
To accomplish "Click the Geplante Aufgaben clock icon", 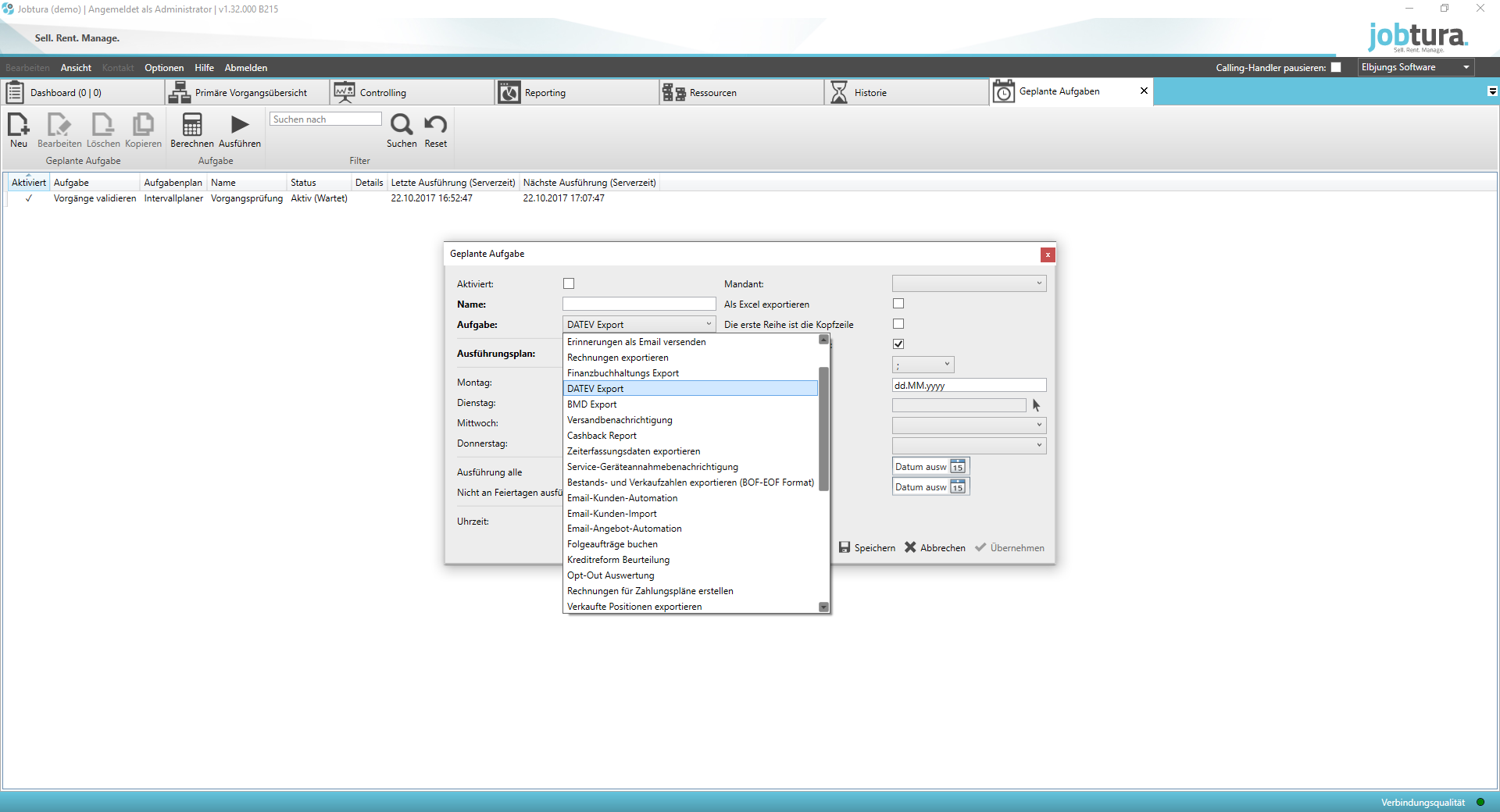I will (1004, 91).
